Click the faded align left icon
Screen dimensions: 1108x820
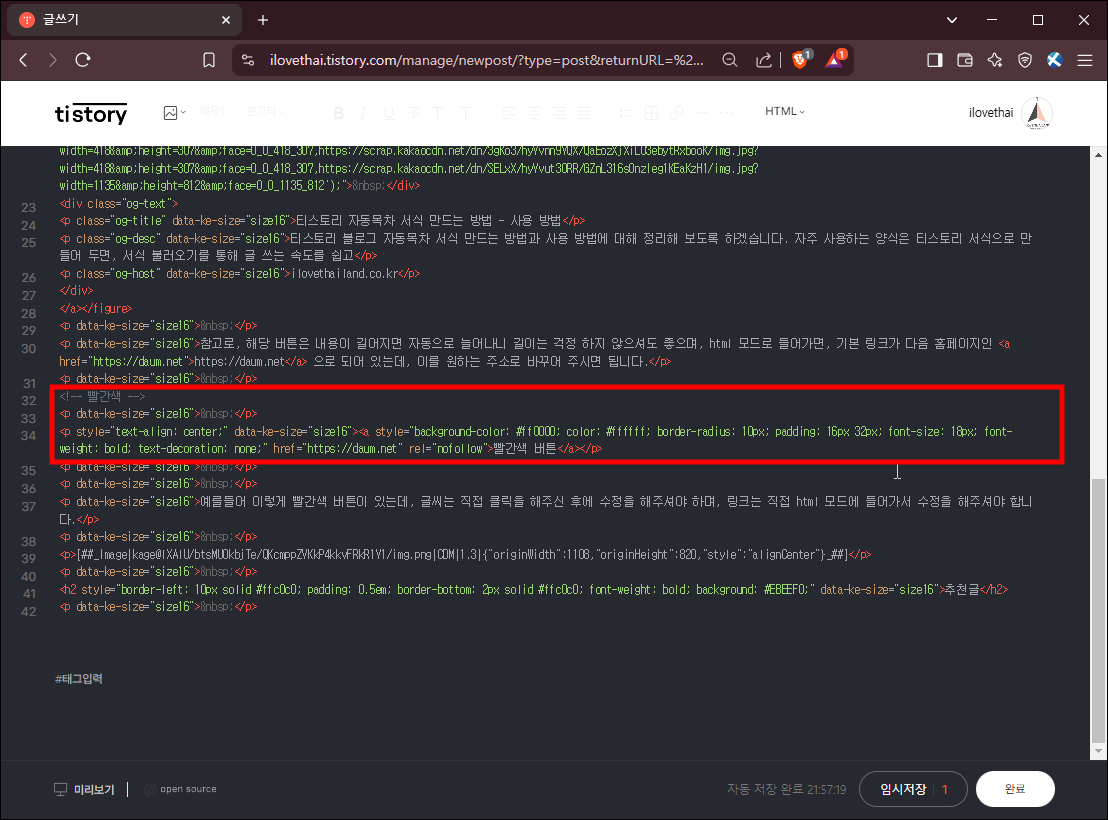point(508,113)
